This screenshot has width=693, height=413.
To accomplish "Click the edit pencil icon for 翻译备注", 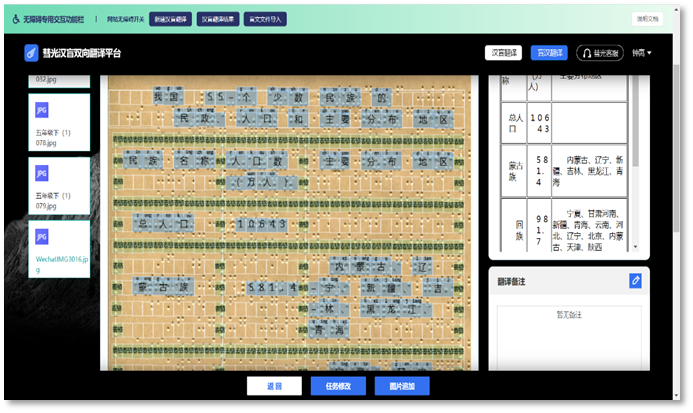I will coord(635,281).
